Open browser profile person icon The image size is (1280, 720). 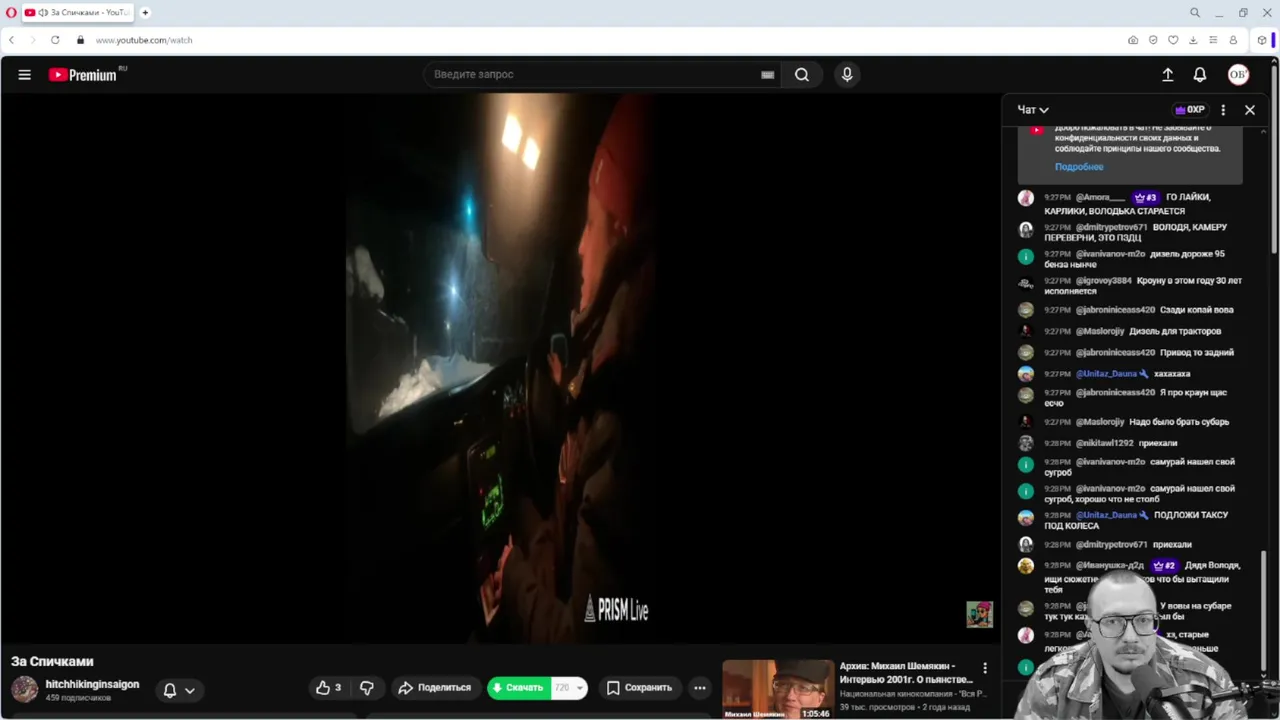(1233, 40)
